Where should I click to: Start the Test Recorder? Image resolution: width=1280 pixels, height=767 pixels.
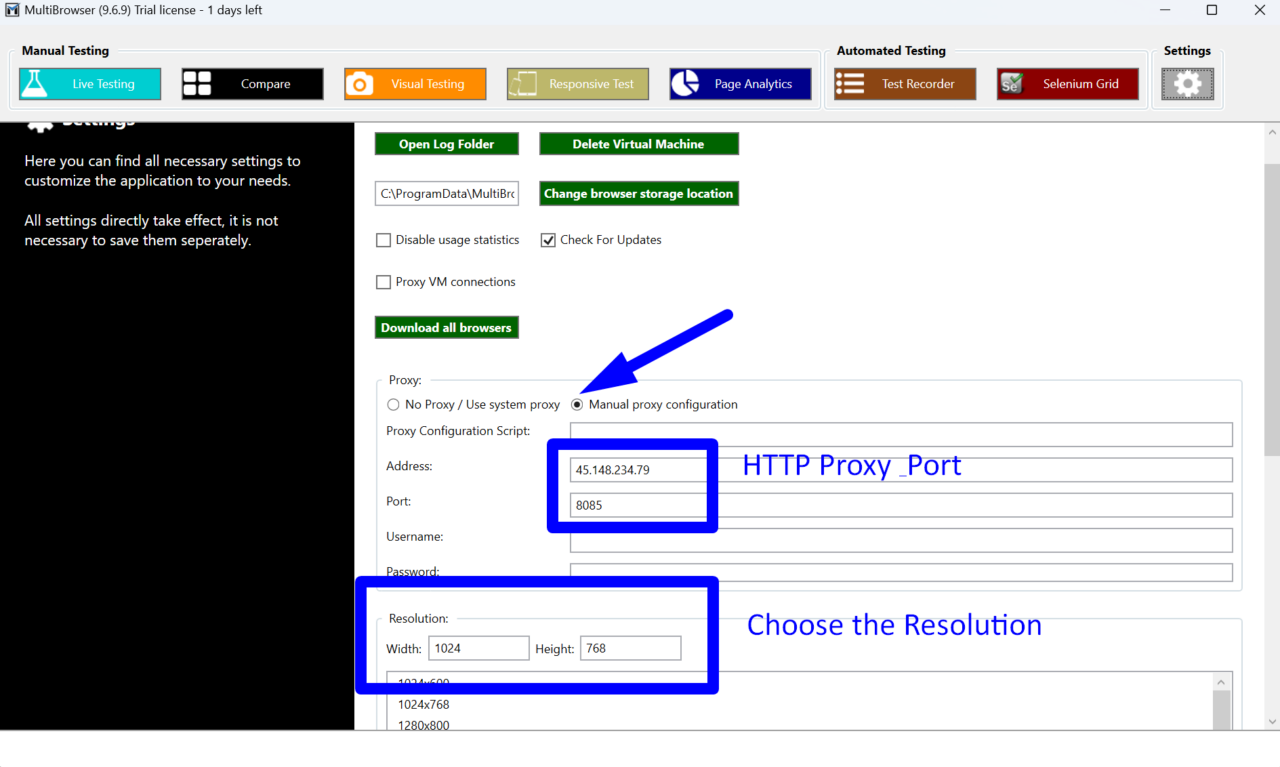904,84
